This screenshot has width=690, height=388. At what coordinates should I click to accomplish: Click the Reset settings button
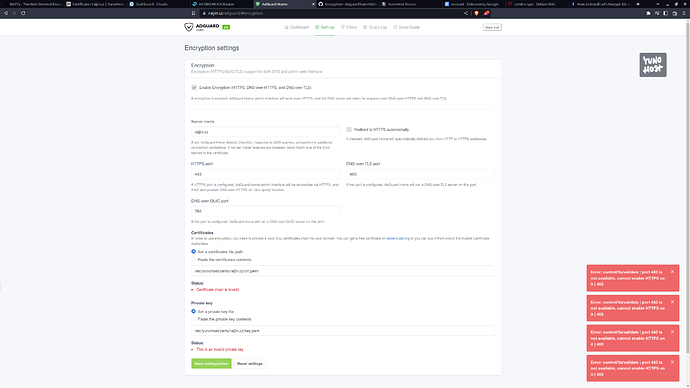tap(250, 363)
